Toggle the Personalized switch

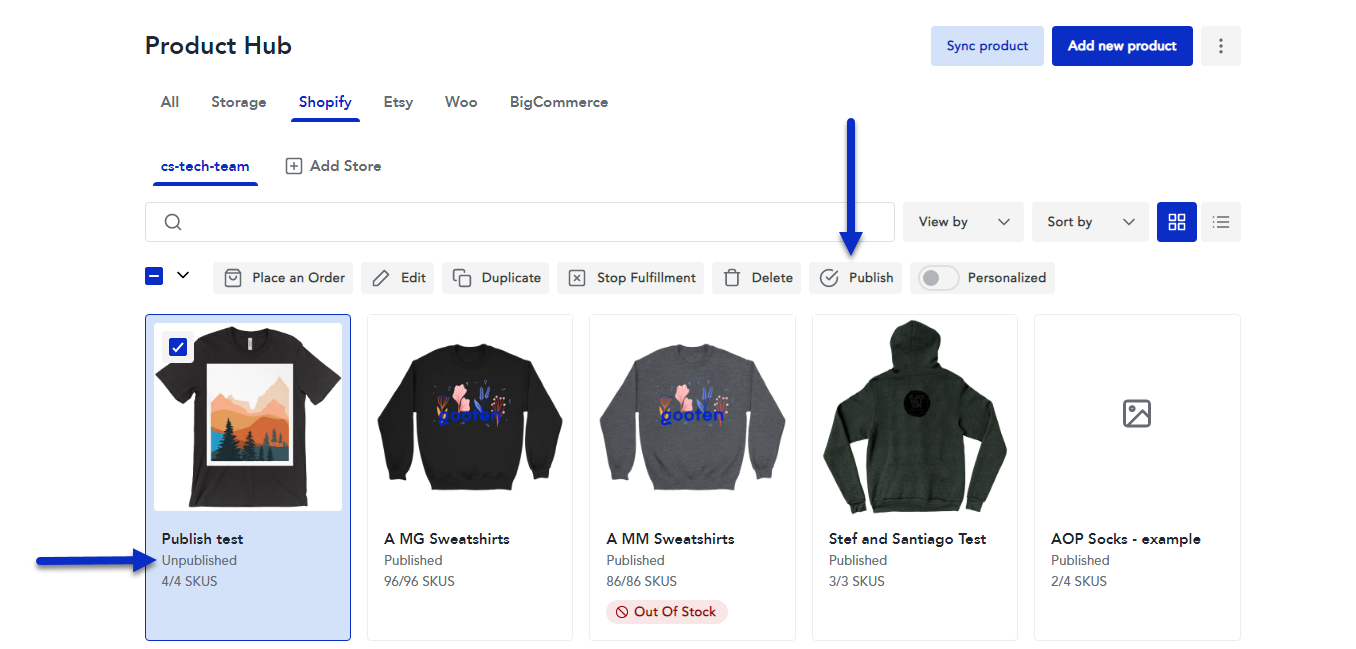[x=939, y=278]
